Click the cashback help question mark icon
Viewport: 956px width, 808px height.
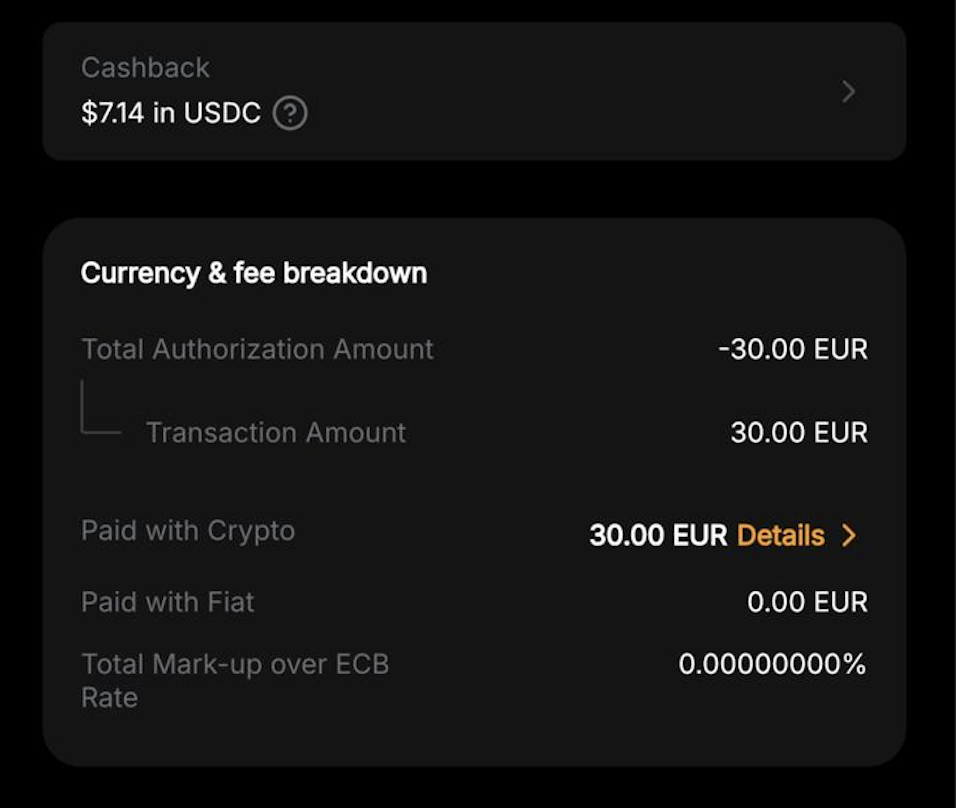point(290,113)
